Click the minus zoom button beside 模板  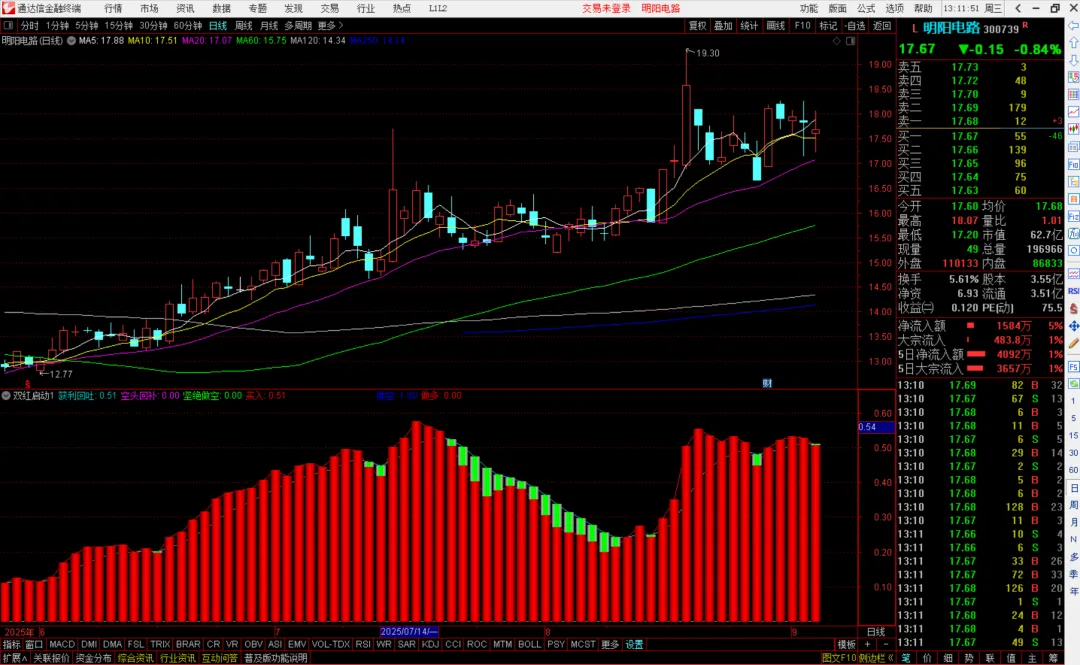coord(885,644)
